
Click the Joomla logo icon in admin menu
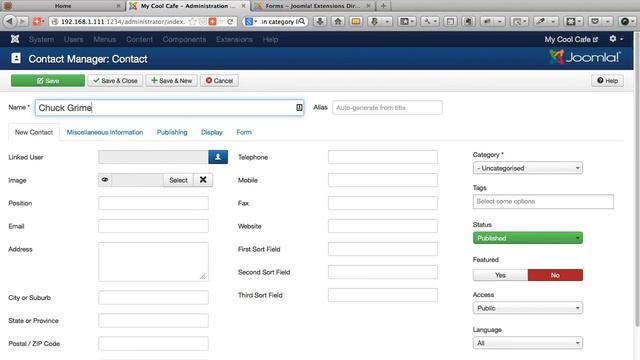click(15, 39)
